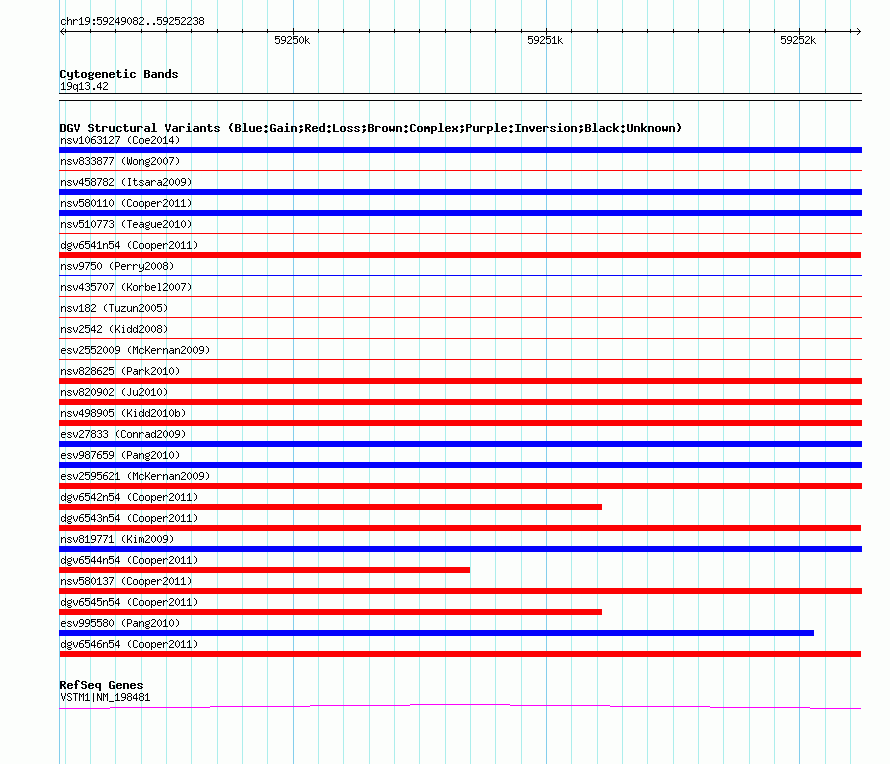Select the esv987659 (Pang2010) label
This screenshot has height=764, width=890.
click(120, 455)
